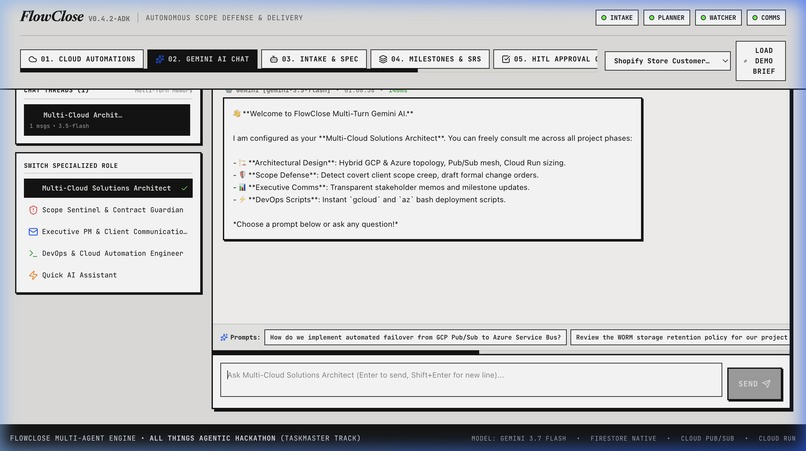Click the shield icon next to Scope Sentinel
Screen dimensions: 806x451
pyautogui.click(x=33, y=210)
